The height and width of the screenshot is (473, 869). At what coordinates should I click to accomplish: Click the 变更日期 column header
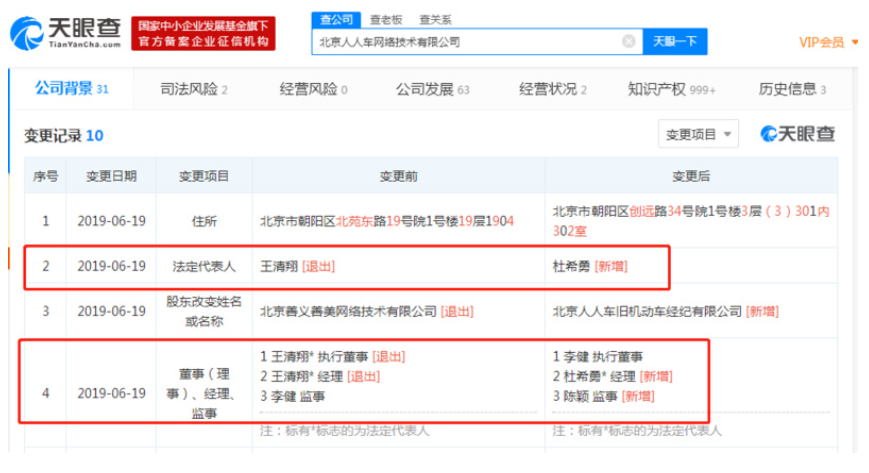click(111, 176)
